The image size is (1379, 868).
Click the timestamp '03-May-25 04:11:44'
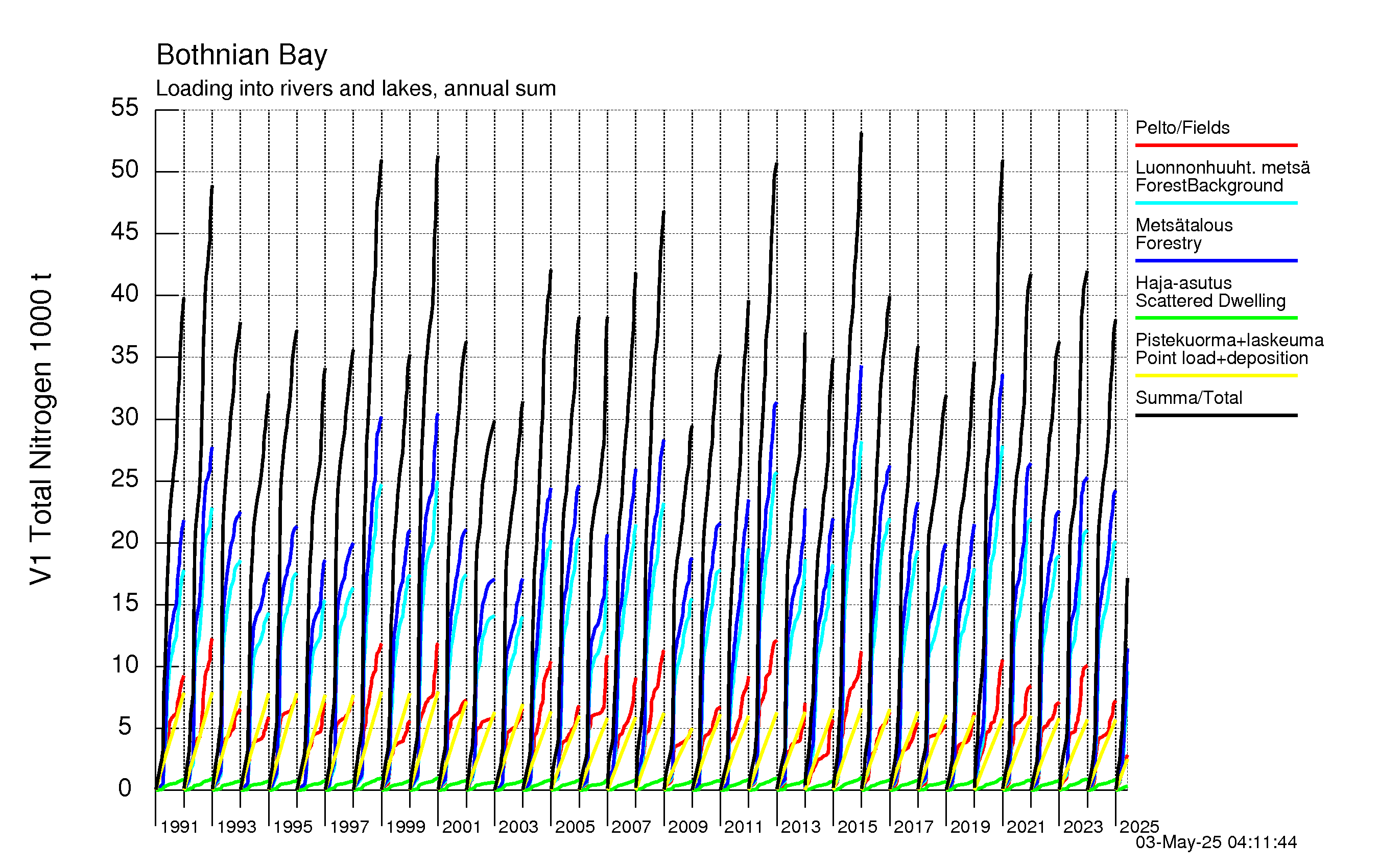[1216, 842]
